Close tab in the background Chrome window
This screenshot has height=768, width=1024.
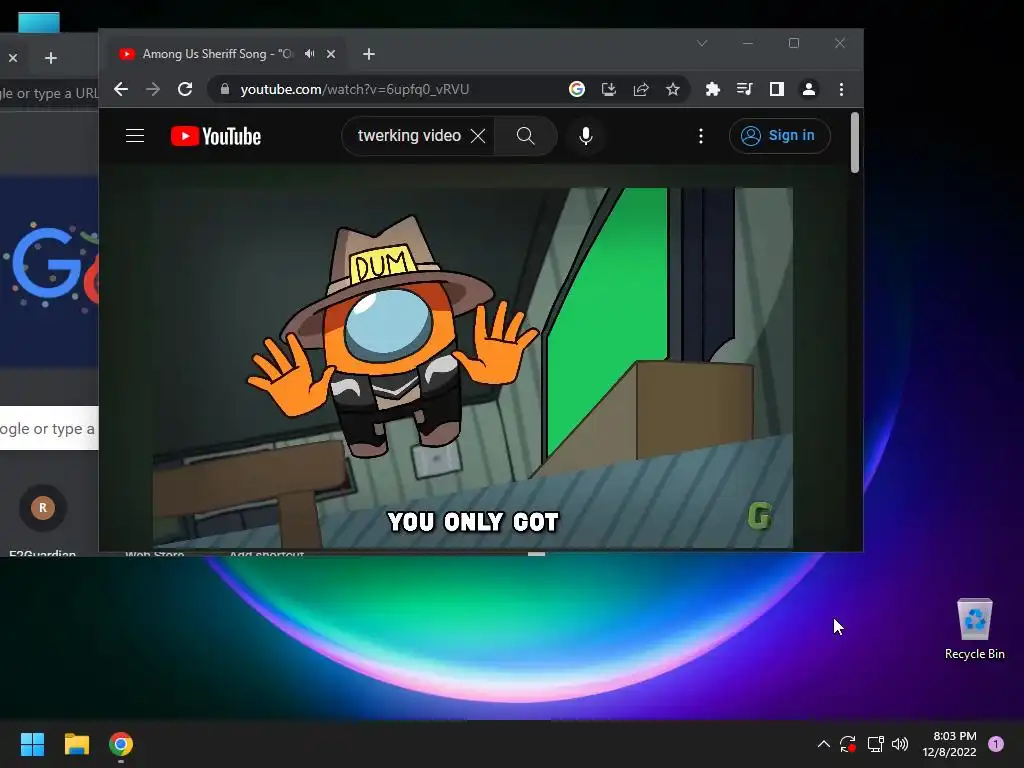pos(13,58)
